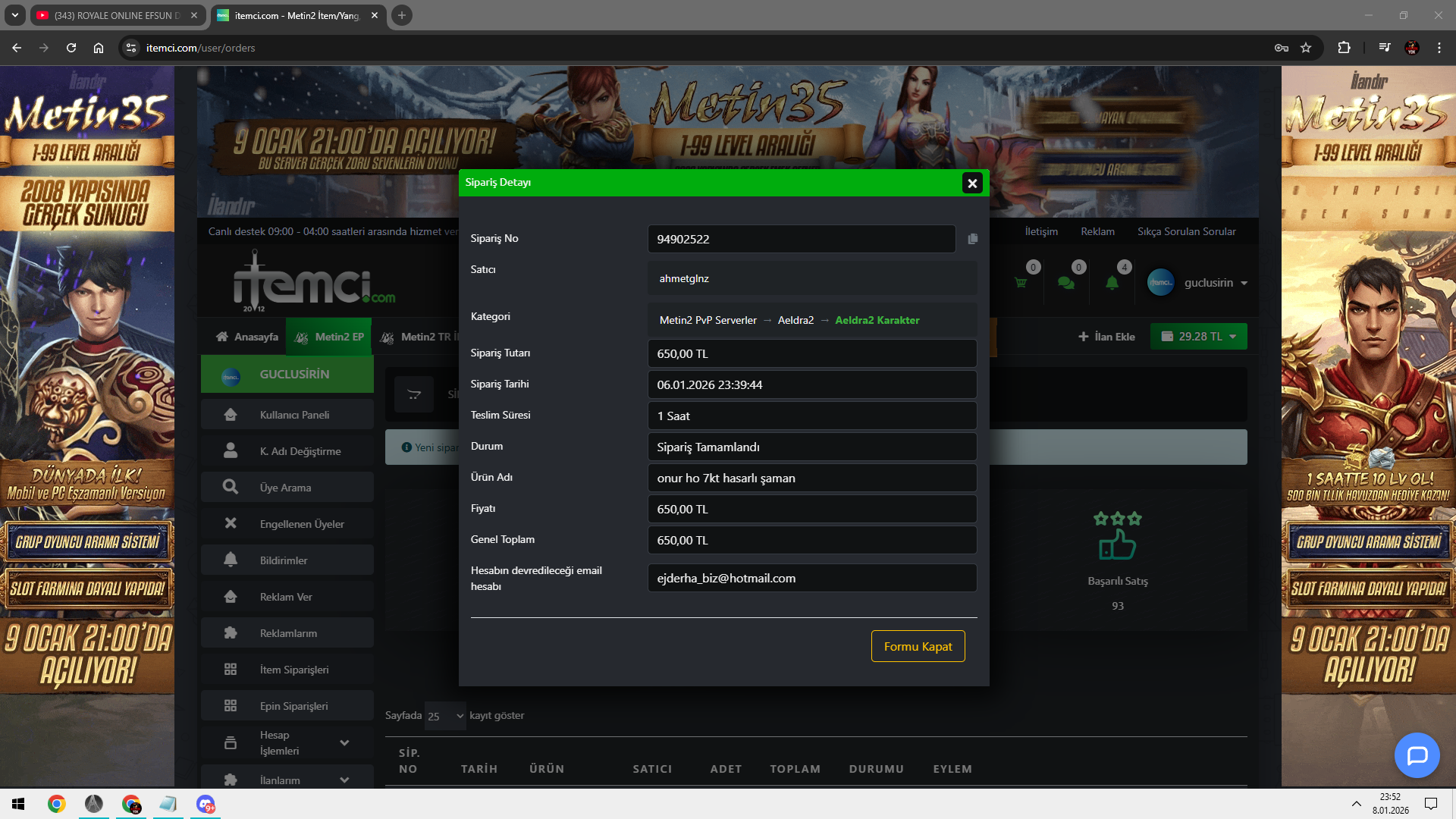Click the Ürün Adı field onur ho 7kt

(x=812, y=478)
